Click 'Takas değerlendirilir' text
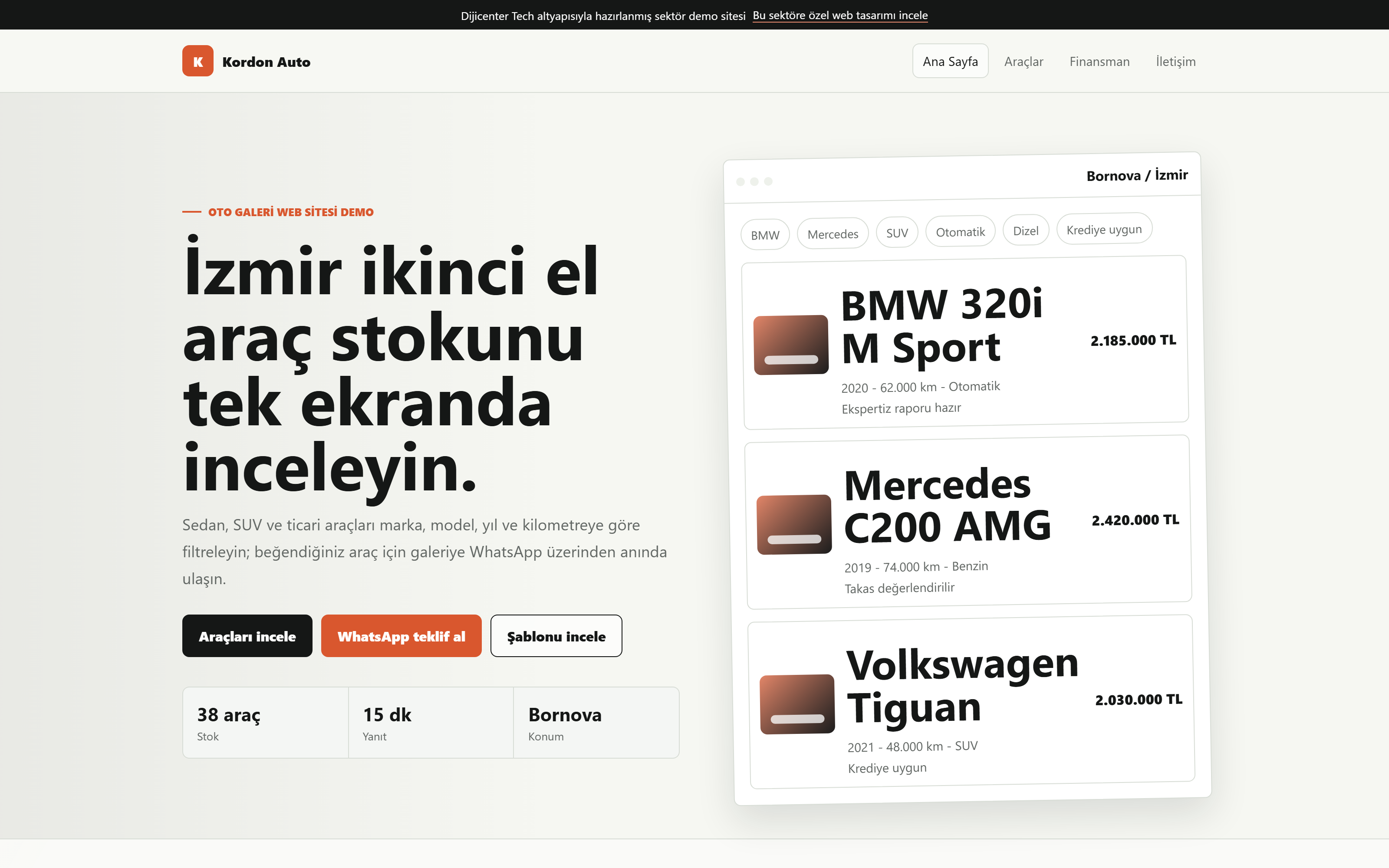 (x=899, y=588)
